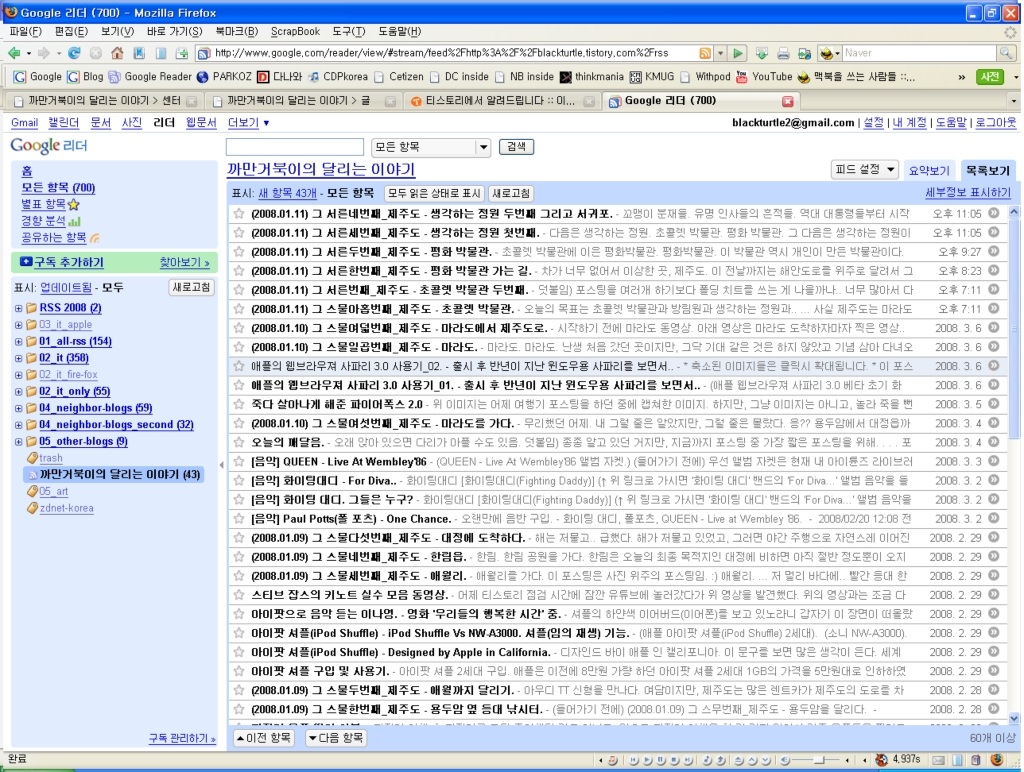1024x772 pixels.
Task: Click the Google Reader search input field
Action: click(295, 147)
